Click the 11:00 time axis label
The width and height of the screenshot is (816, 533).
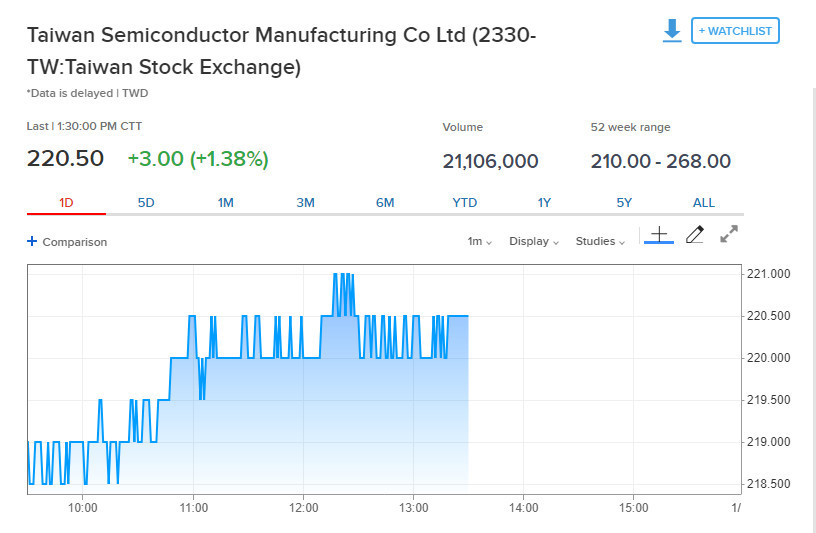pyautogui.click(x=194, y=507)
